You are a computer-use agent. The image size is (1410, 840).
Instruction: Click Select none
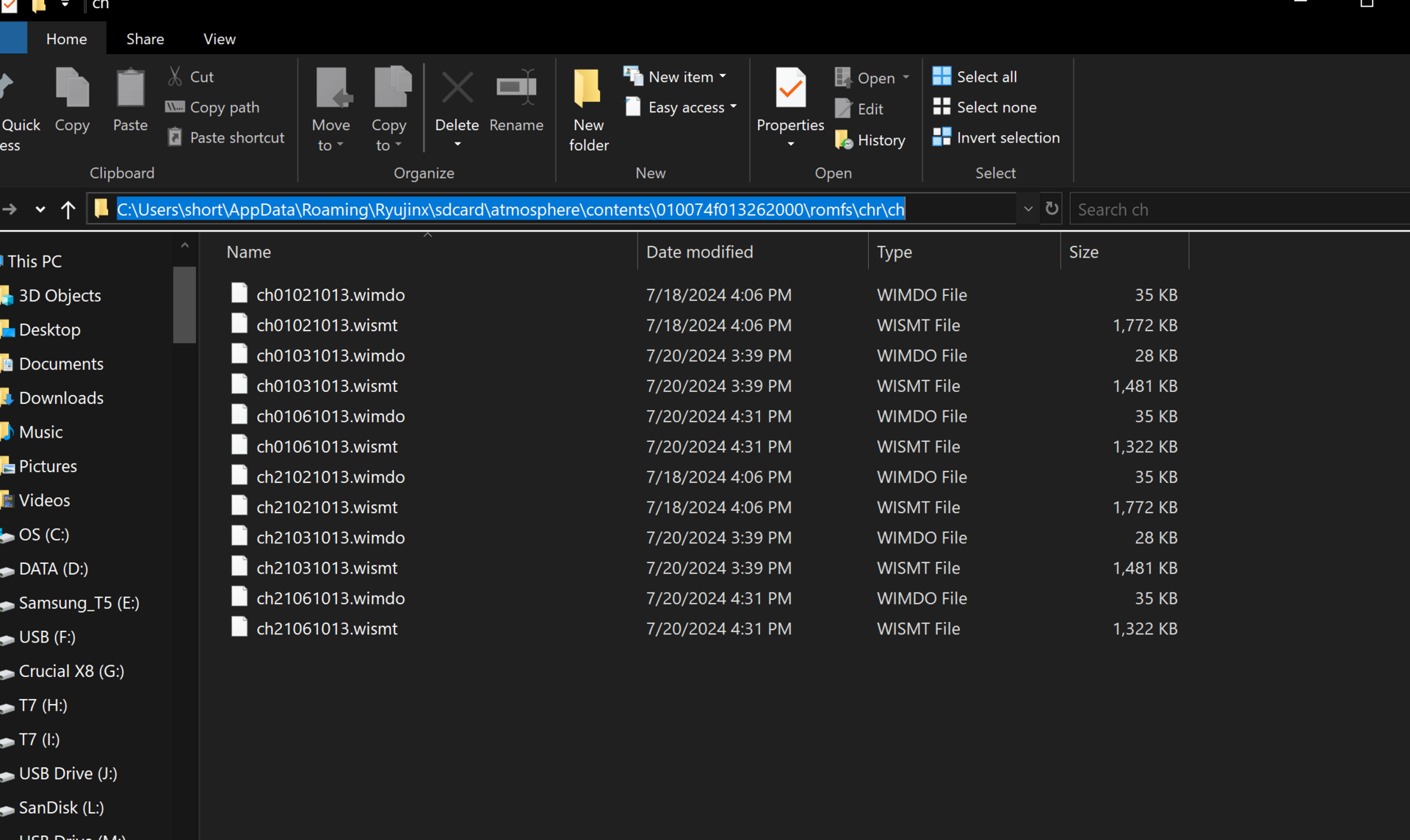pyautogui.click(x=984, y=107)
